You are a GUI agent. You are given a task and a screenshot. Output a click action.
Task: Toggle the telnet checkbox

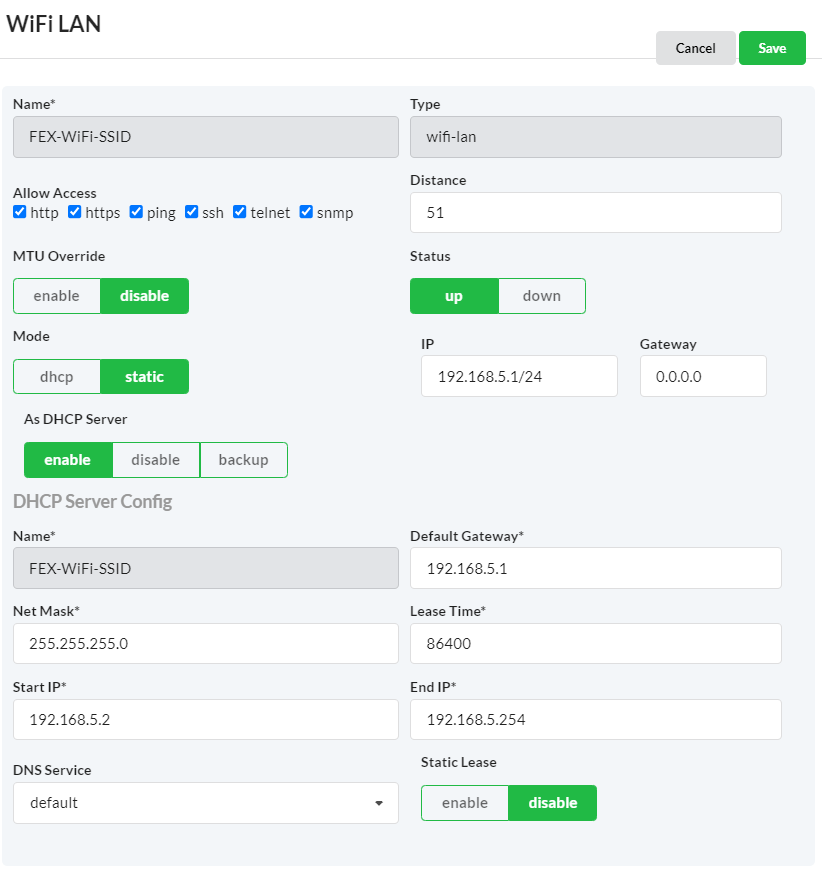240,212
